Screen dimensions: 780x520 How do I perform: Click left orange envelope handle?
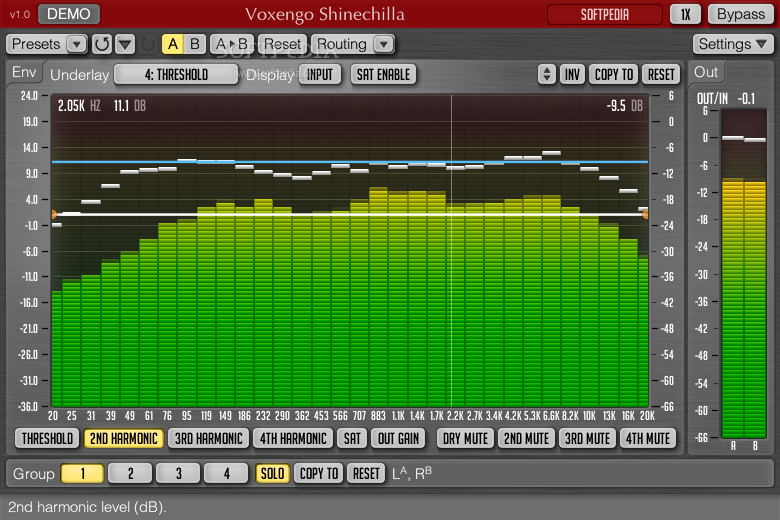54,214
